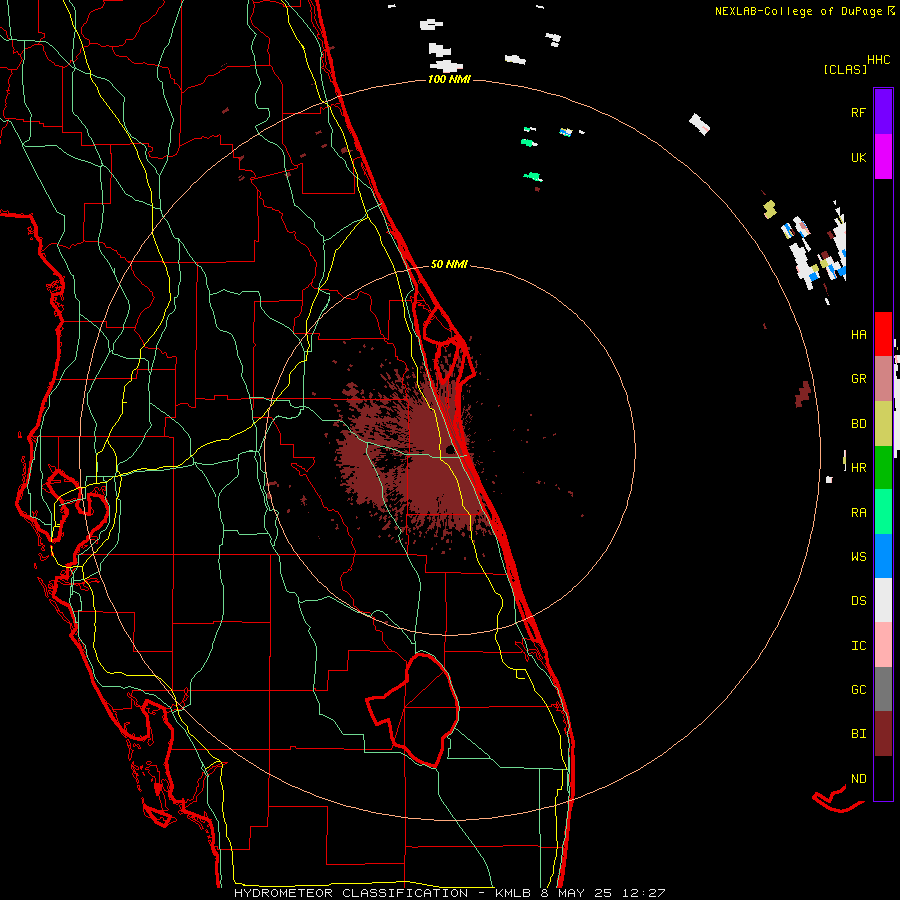Click the 'WS' legend label

click(x=858, y=557)
